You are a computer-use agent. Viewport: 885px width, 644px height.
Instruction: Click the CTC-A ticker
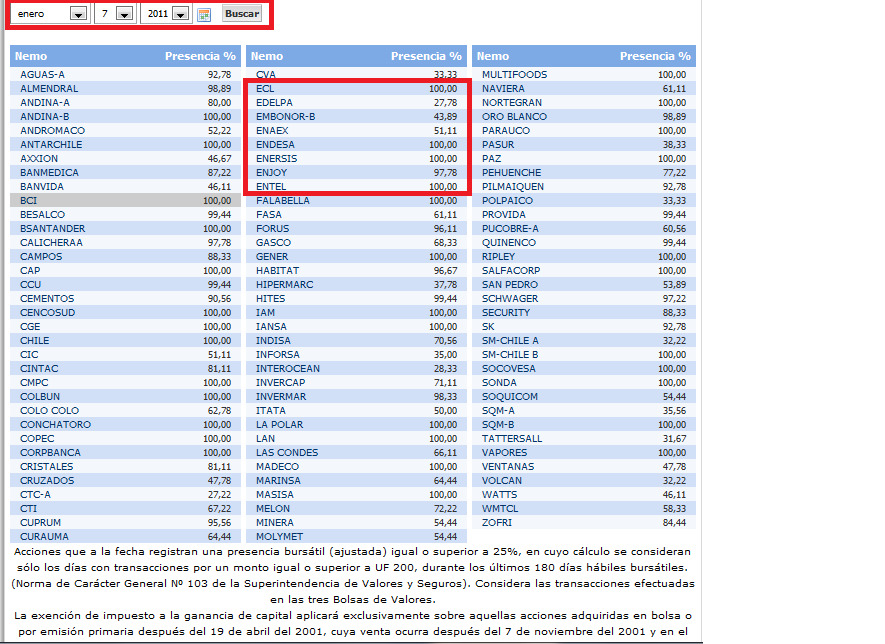(35, 494)
